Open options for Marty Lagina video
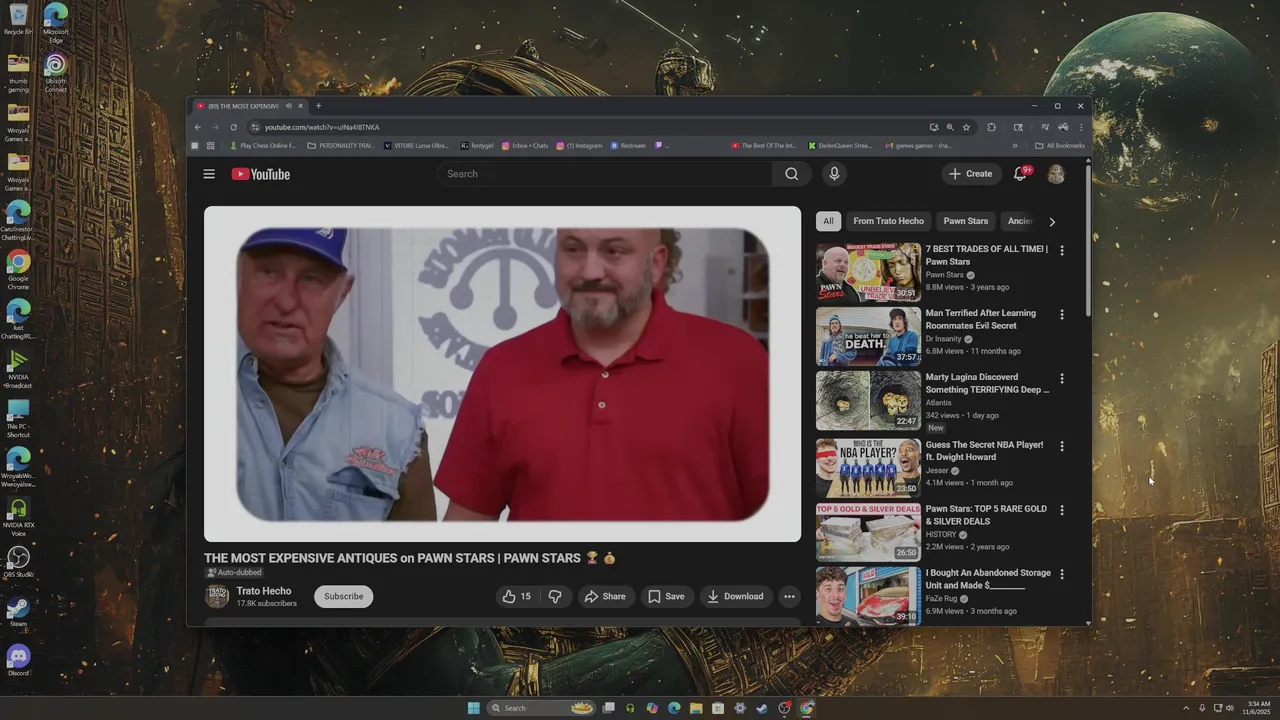The width and height of the screenshot is (1280, 720). click(x=1062, y=379)
